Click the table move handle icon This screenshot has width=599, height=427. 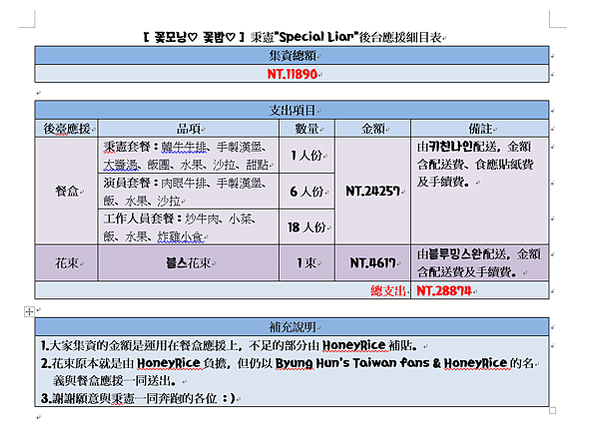pos(29,312)
